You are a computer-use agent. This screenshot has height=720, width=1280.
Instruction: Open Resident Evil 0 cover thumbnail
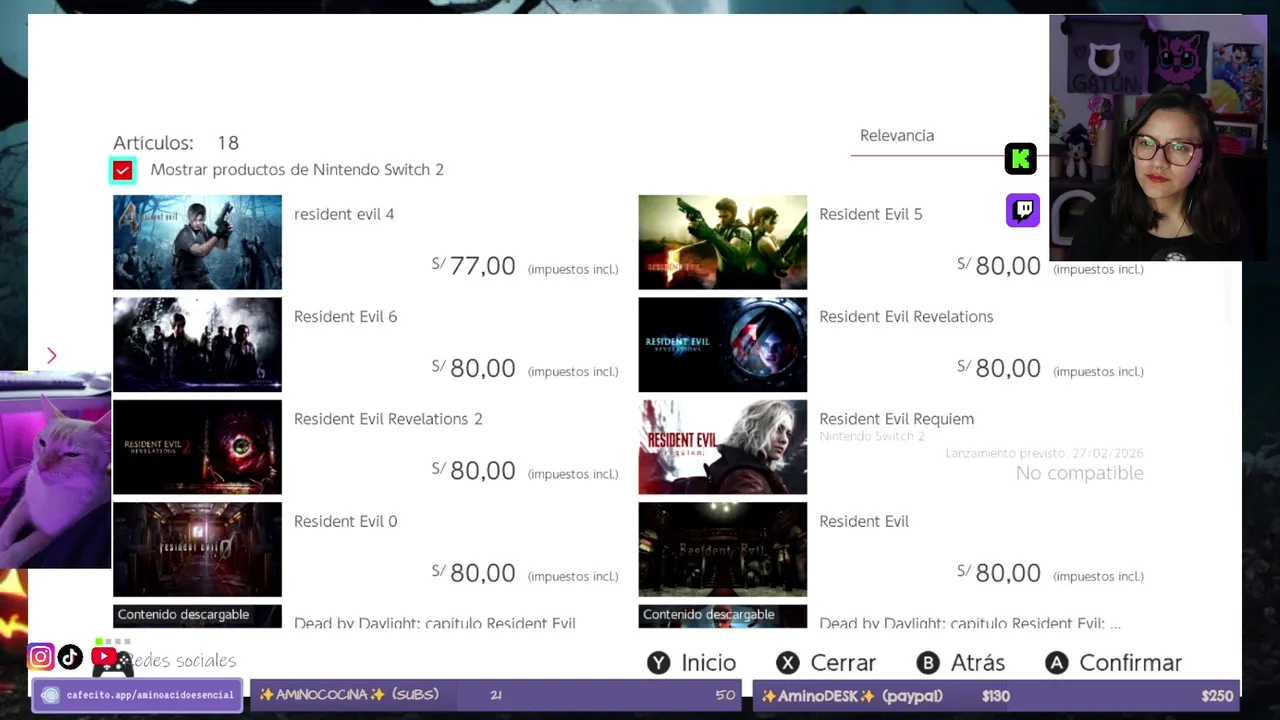(197, 549)
